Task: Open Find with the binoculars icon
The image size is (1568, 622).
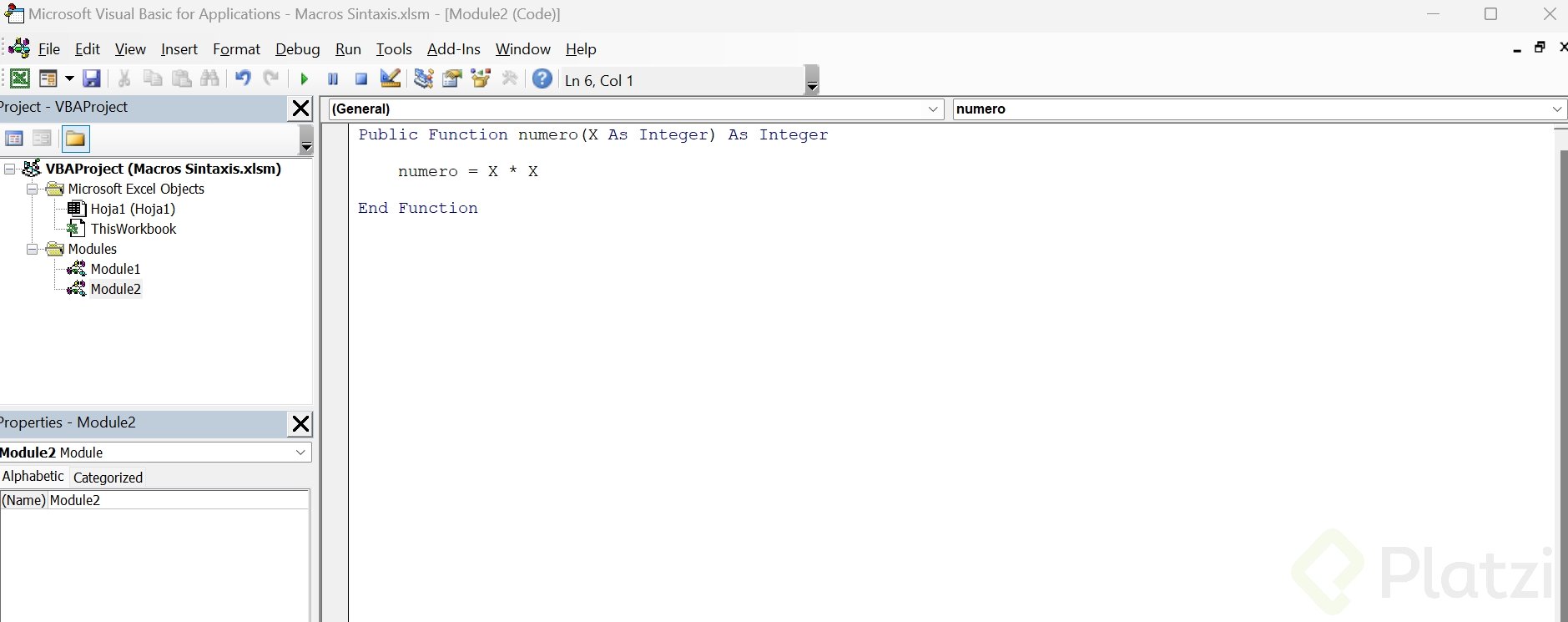Action: coord(209,78)
